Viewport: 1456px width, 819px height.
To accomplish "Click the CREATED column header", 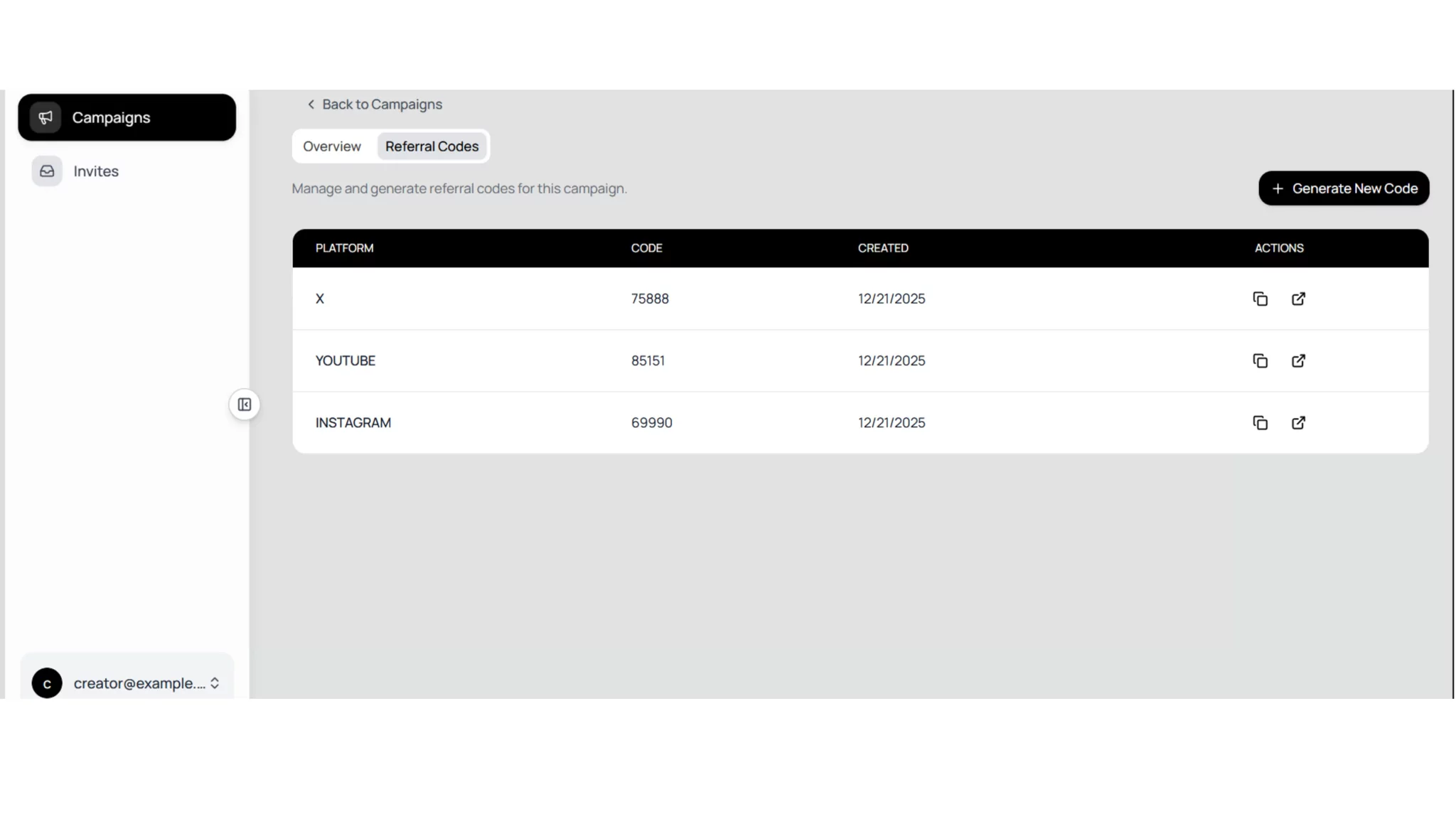I will 882,248.
